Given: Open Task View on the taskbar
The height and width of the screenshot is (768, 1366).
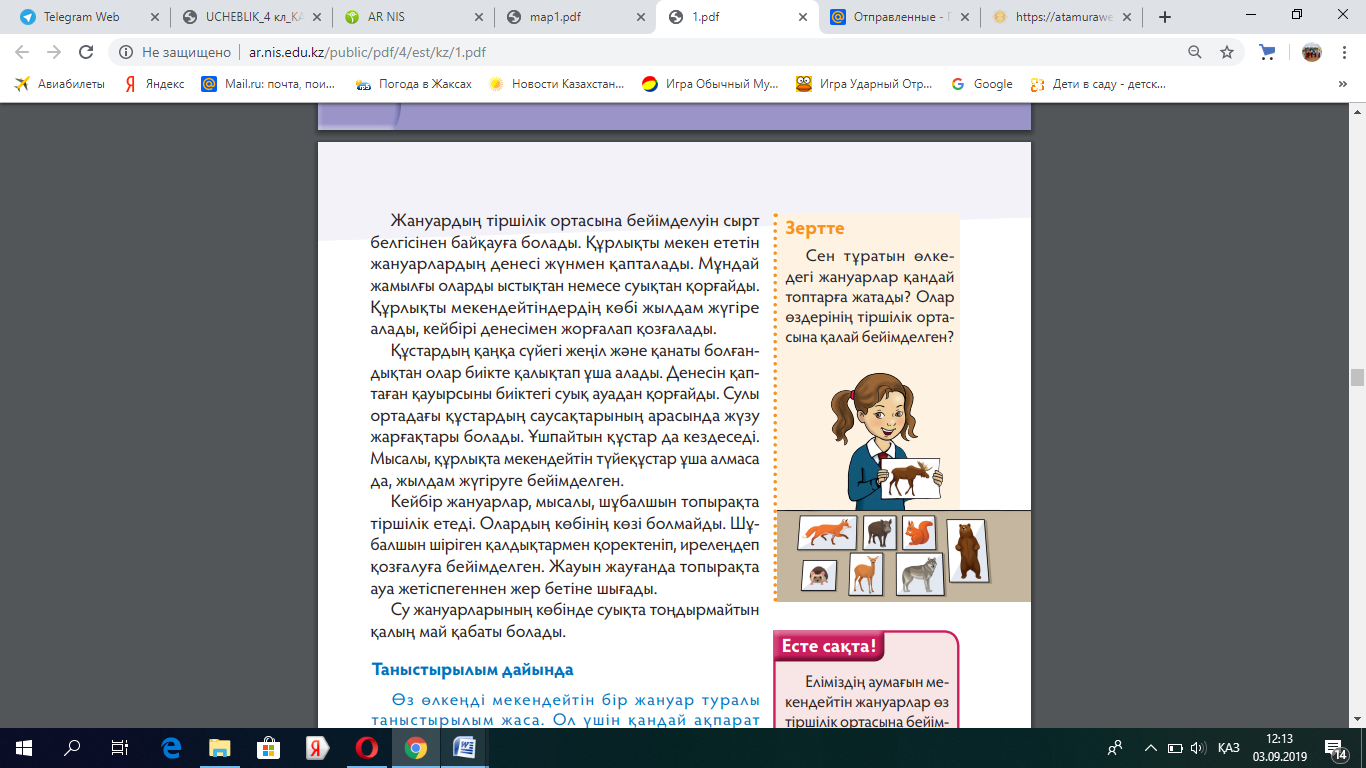Looking at the screenshot, I should pos(120,748).
